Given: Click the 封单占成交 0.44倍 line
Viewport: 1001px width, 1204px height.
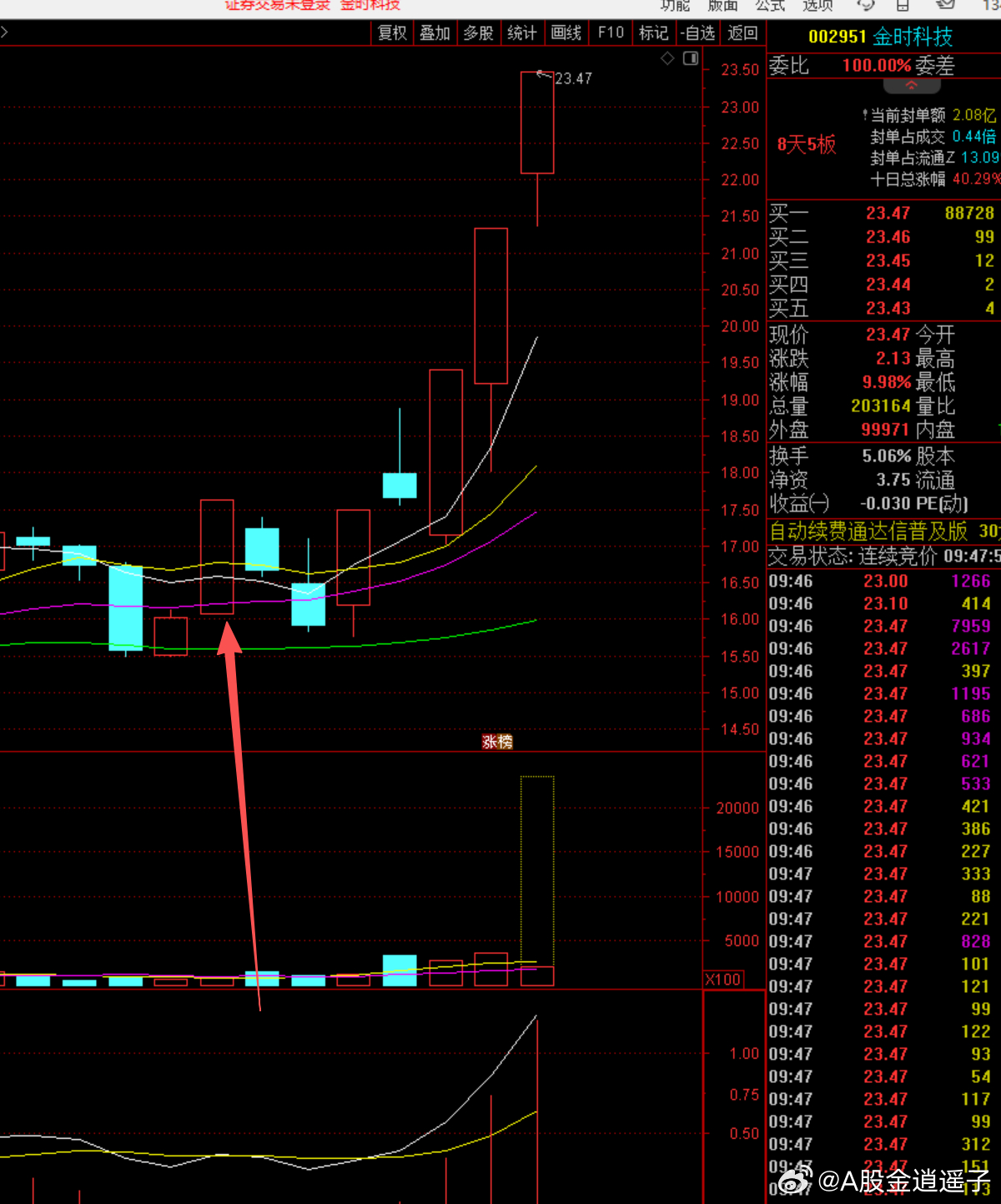Looking at the screenshot, I should [x=933, y=137].
